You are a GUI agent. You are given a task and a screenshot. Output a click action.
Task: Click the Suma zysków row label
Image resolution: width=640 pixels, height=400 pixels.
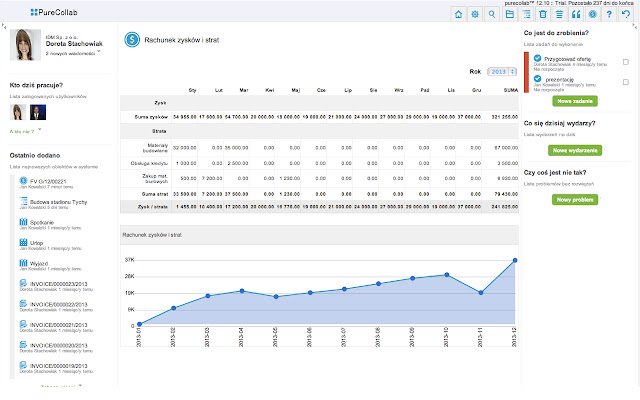coord(151,117)
